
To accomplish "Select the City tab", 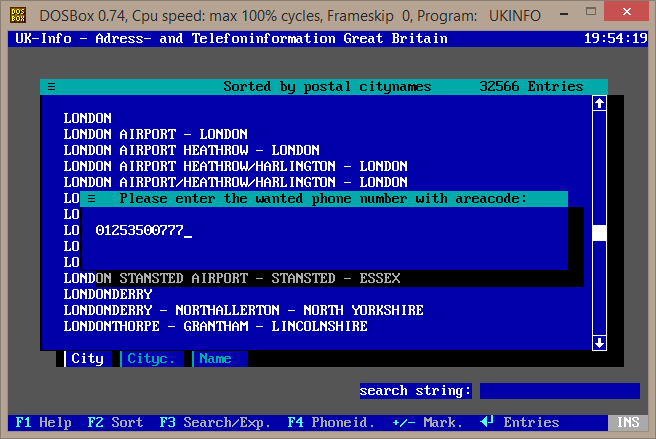I will (x=87, y=359).
